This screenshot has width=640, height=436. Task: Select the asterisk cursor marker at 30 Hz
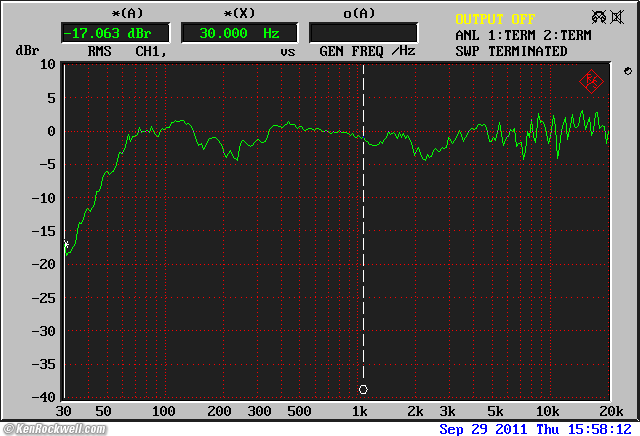click(66, 244)
